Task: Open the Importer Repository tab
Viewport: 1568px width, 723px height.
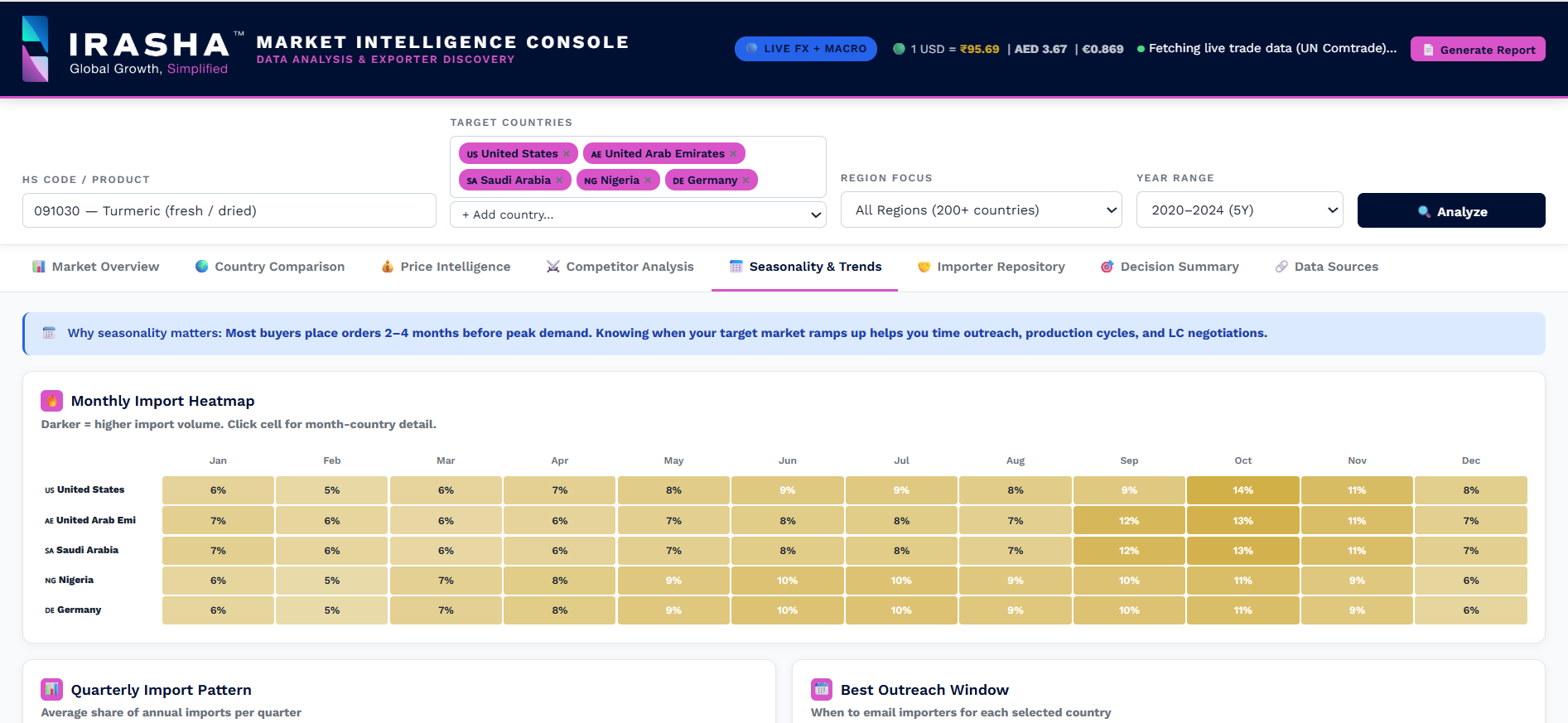Action: click(991, 267)
